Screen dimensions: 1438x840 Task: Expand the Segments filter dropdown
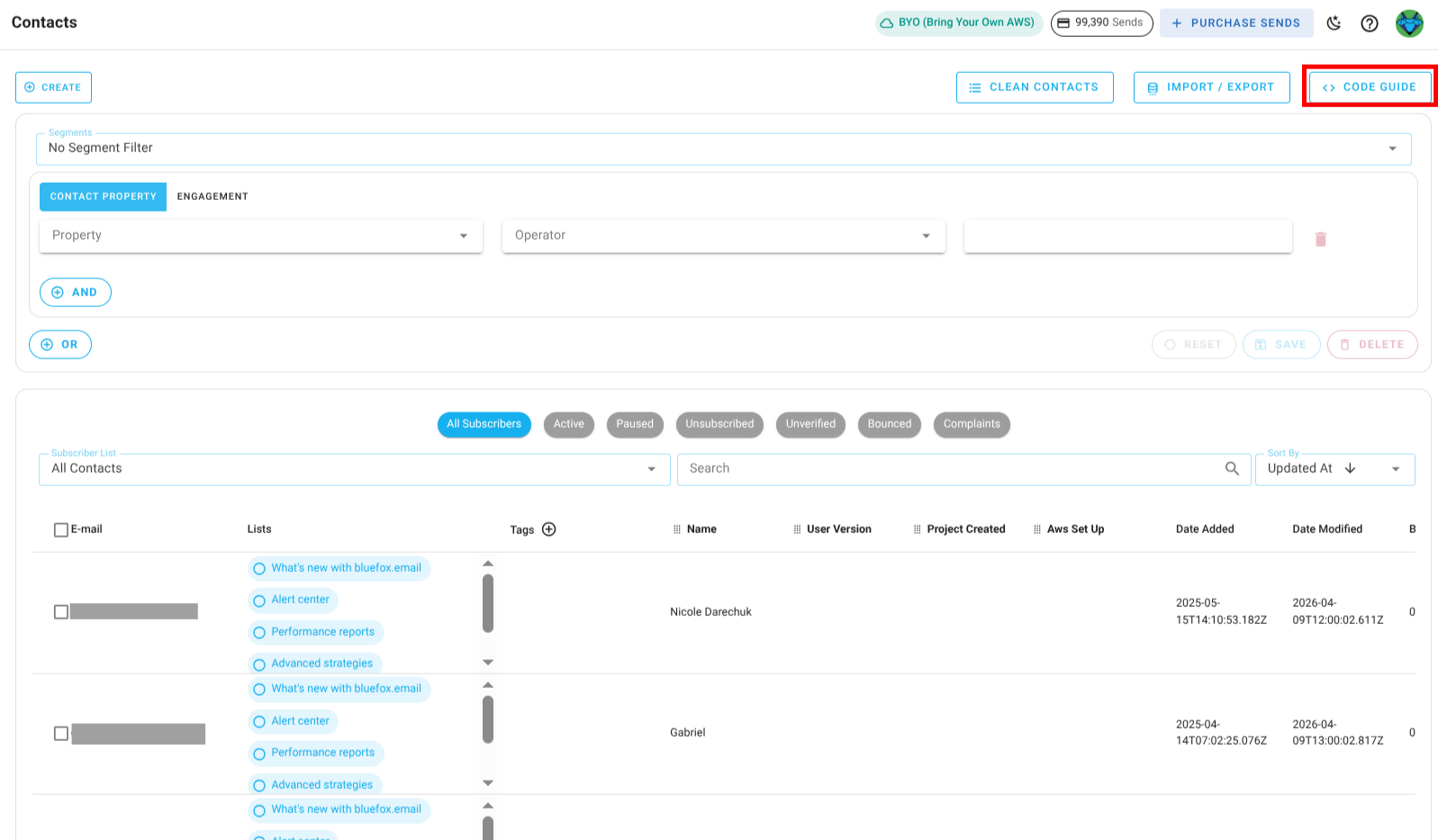(723, 149)
